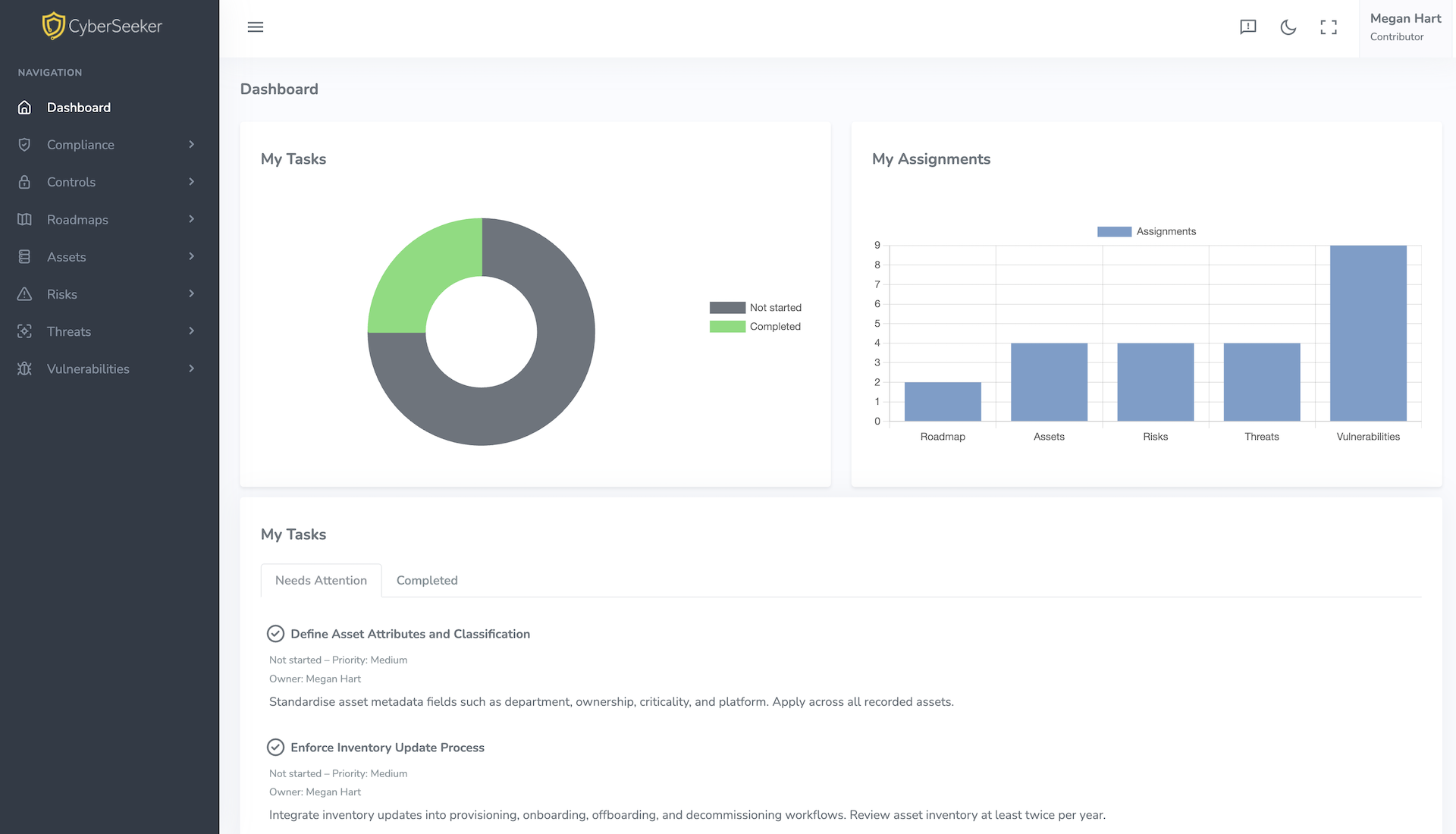Click the Vulnerabilities bar in chart
1456x834 pixels.
pyautogui.click(x=1367, y=334)
